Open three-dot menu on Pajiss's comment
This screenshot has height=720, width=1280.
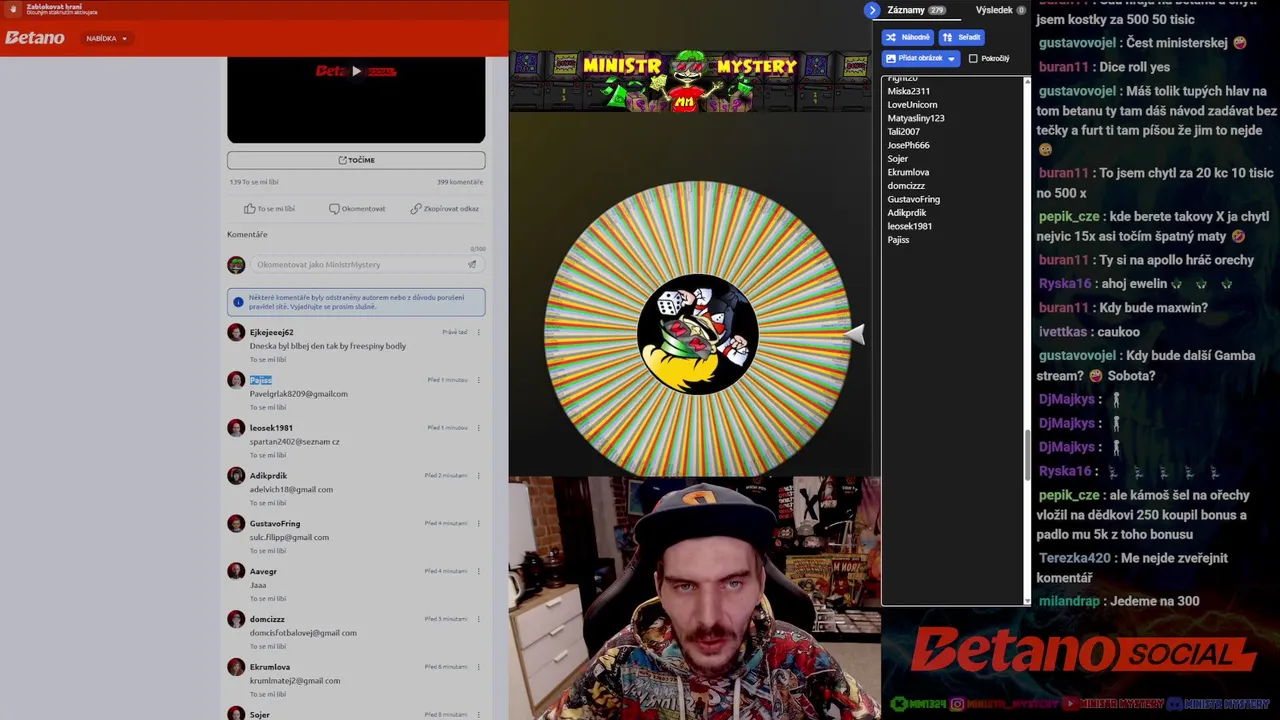tap(478, 380)
